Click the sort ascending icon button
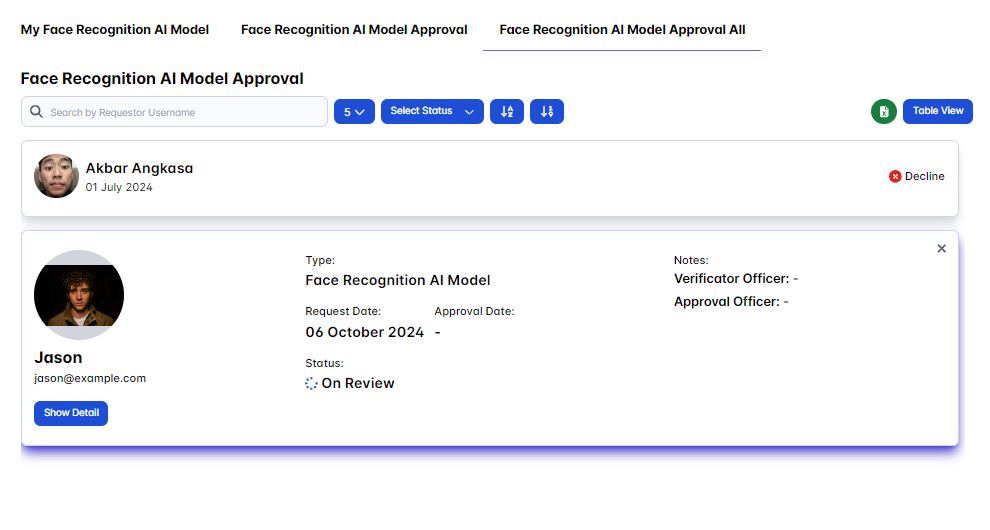Screen dimensions: 990x530 (x=507, y=111)
